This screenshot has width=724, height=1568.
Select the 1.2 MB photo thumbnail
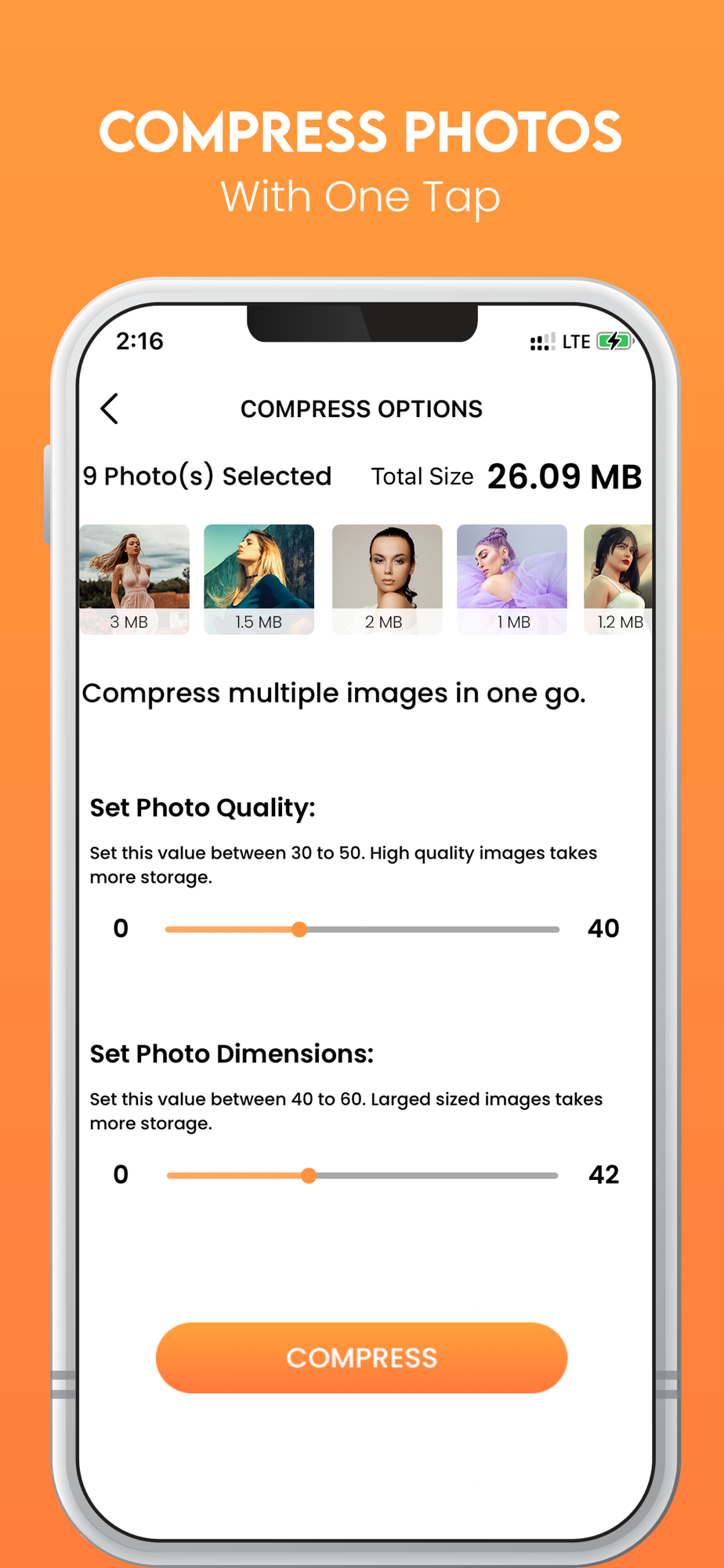tap(618, 579)
